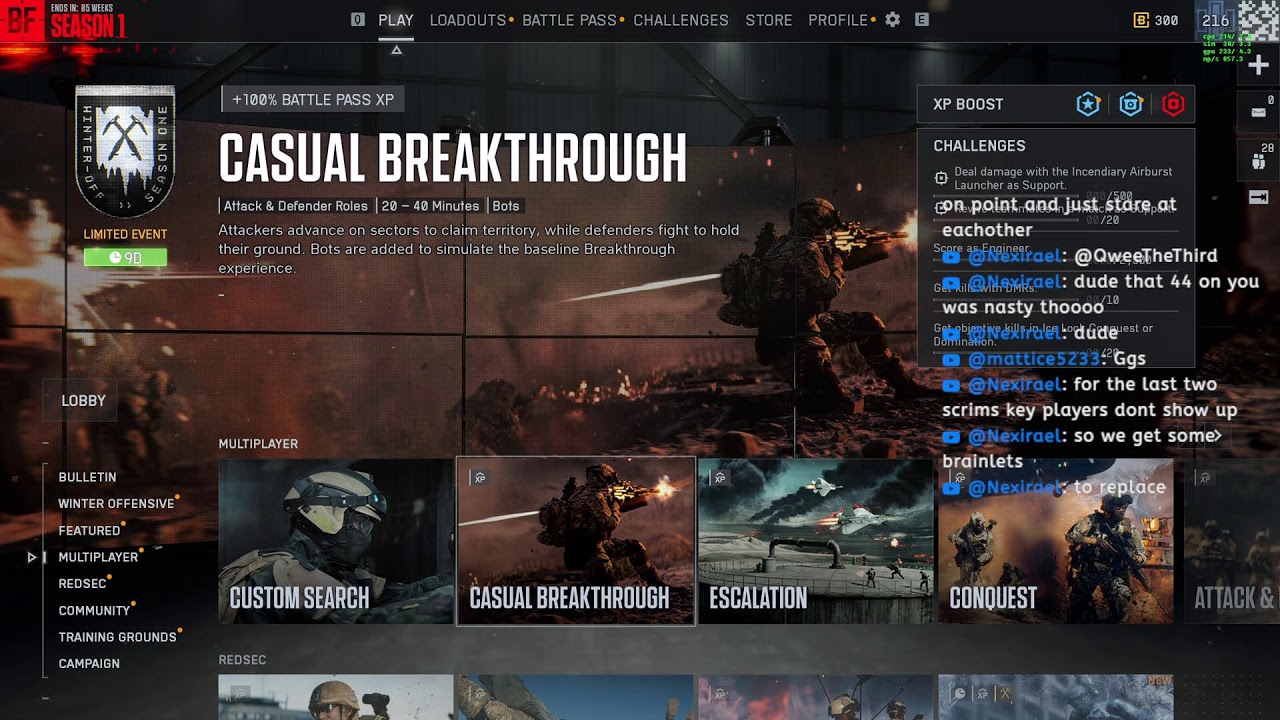Click the XP badge on Escalation tile
The image size is (1280, 720).
(x=719, y=478)
